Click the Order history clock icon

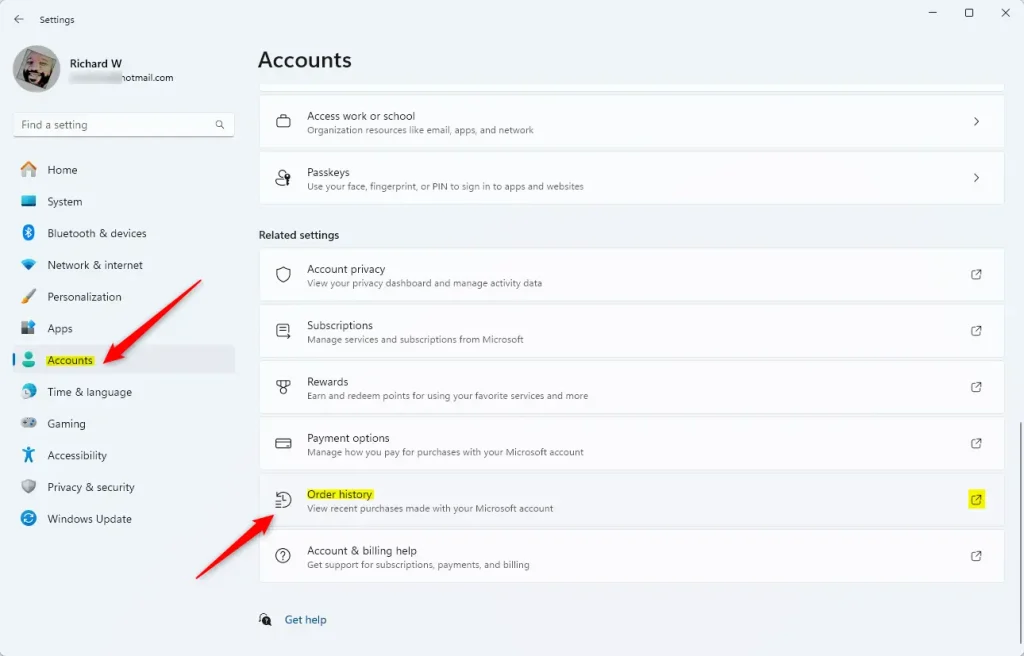pos(283,500)
